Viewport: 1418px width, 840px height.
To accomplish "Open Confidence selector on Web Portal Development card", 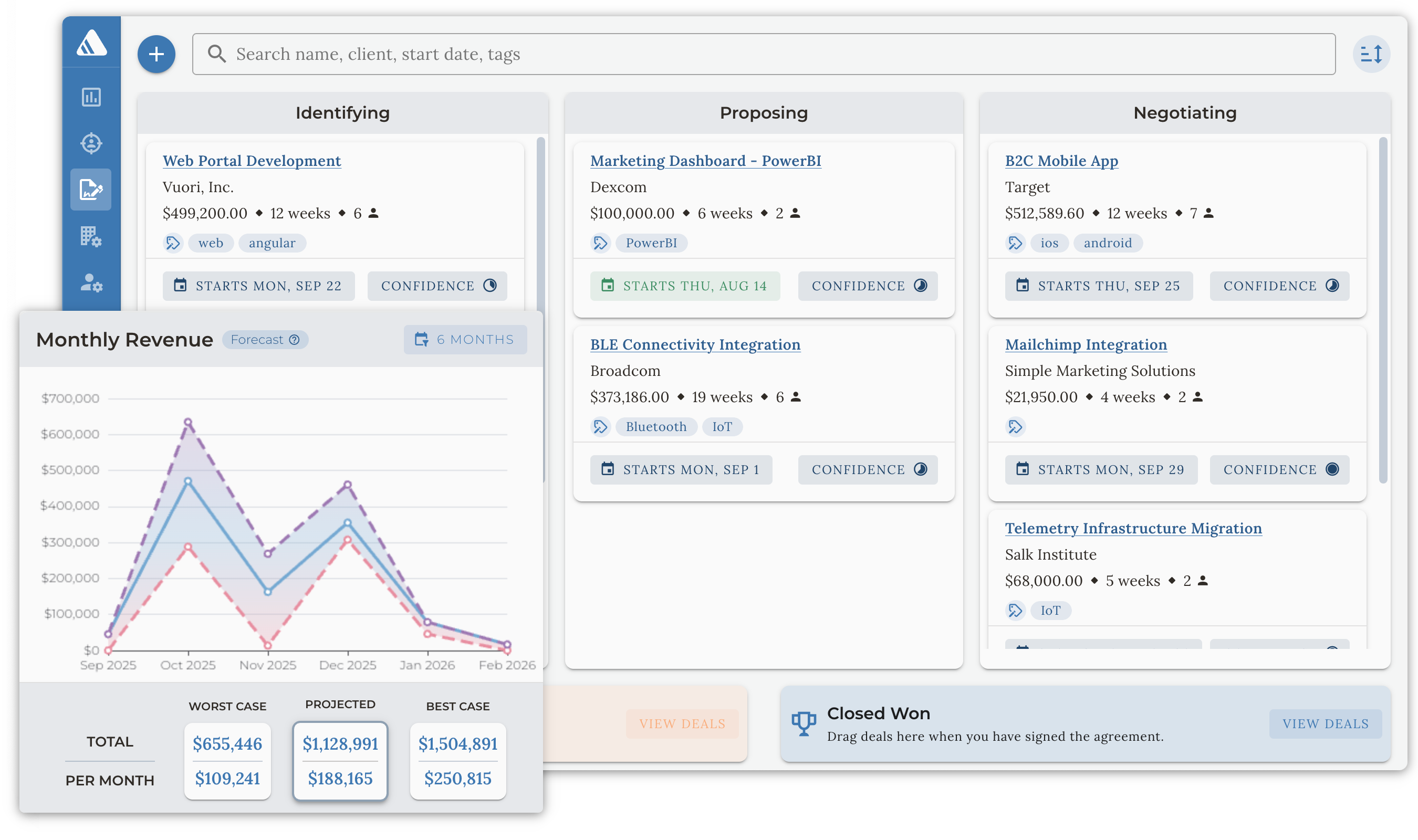I will [437, 286].
